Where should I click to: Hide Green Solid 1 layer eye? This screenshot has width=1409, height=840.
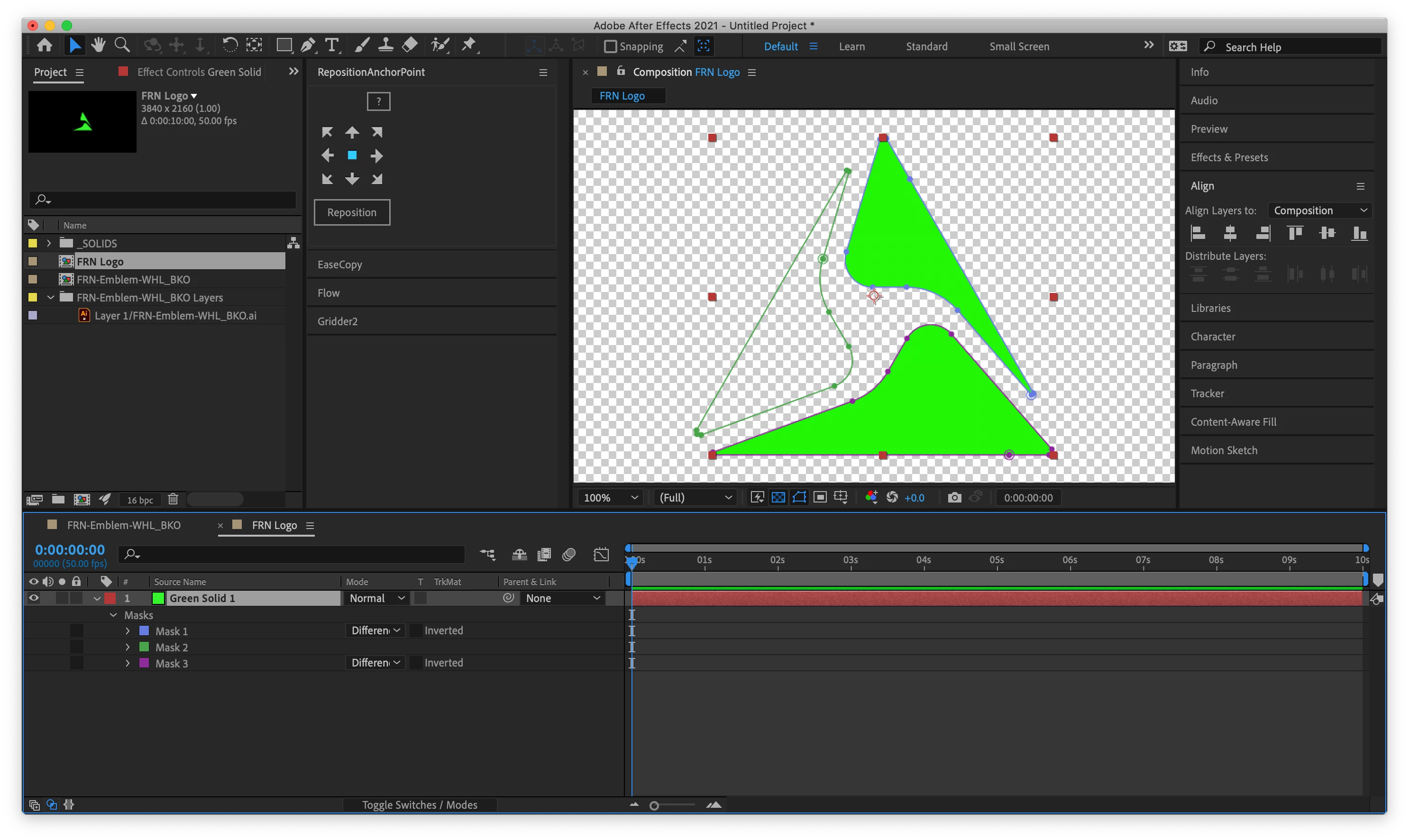34,598
